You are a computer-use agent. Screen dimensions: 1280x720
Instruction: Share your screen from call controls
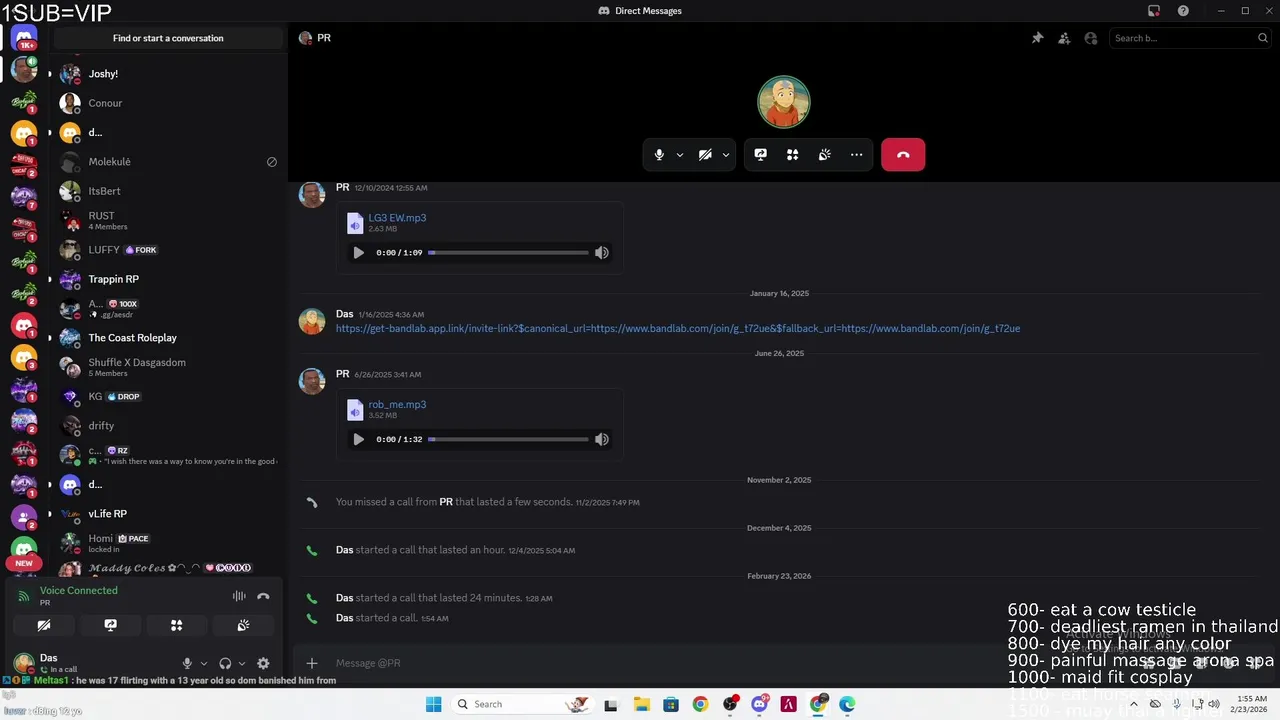761,155
